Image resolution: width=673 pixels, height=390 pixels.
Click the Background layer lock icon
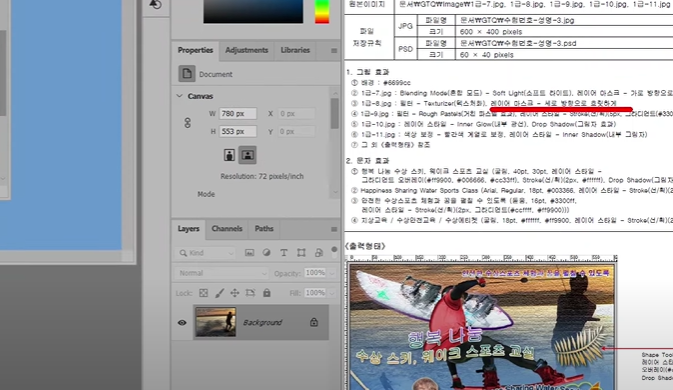pos(314,322)
